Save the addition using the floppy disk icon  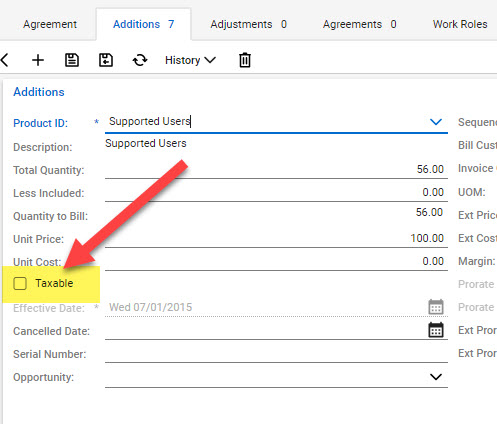(x=72, y=60)
